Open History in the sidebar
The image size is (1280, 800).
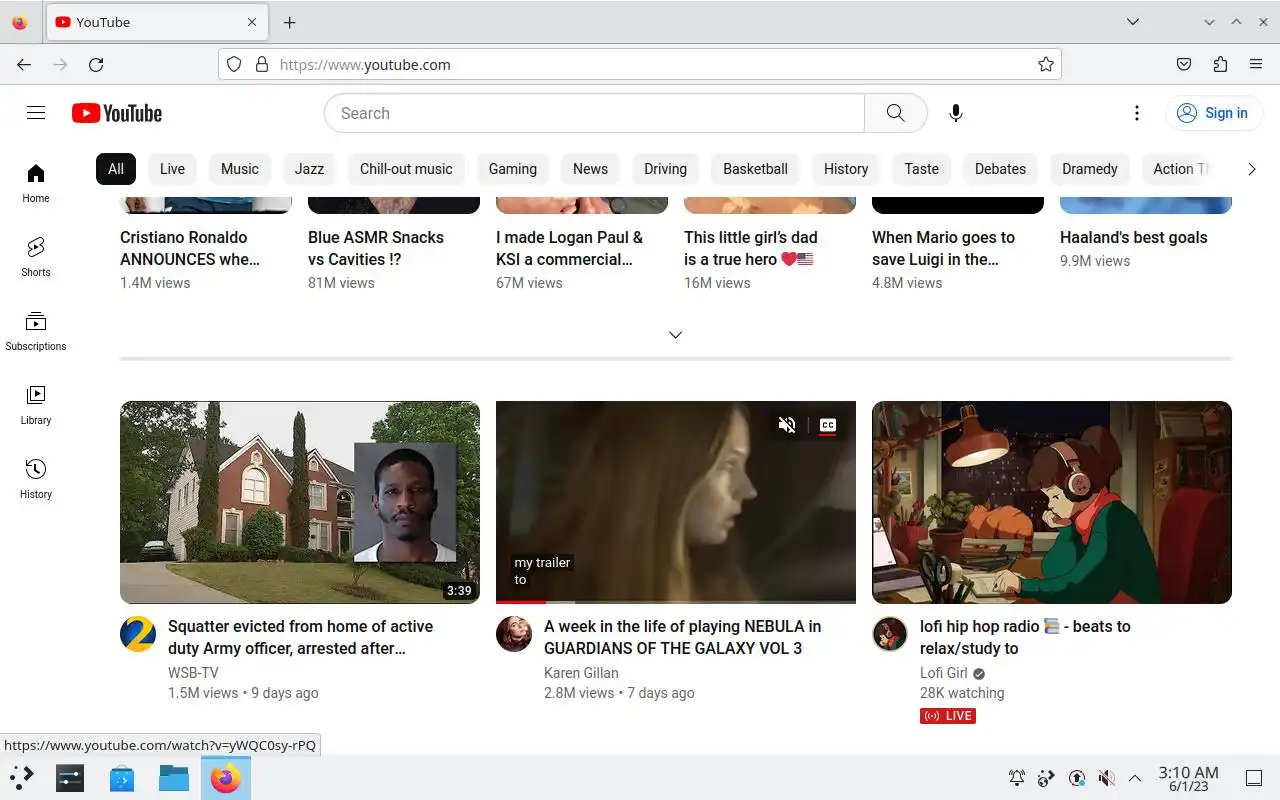tap(36, 479)
